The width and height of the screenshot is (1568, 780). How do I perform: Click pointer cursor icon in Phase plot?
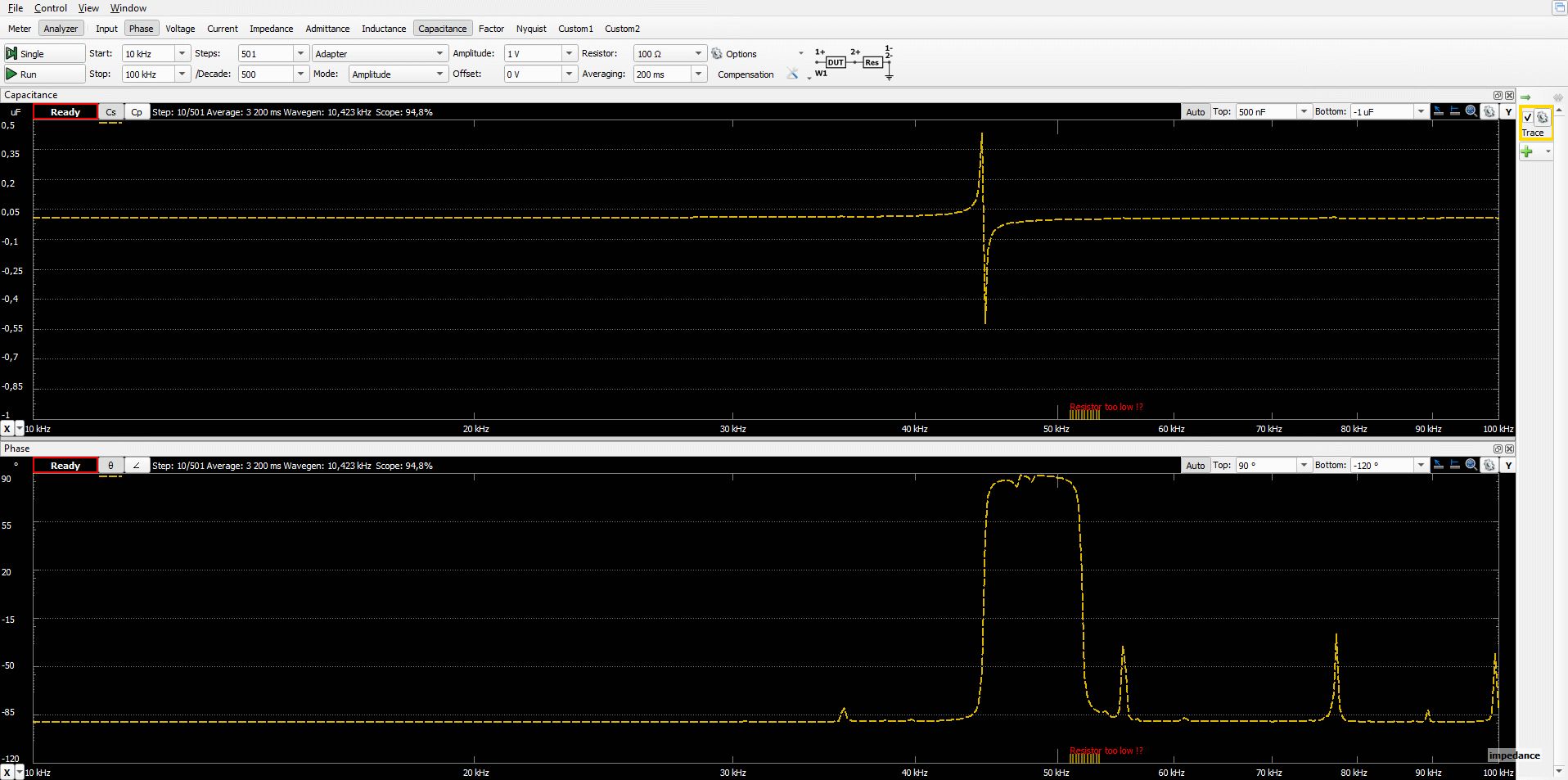click(x=1439, y=465)
